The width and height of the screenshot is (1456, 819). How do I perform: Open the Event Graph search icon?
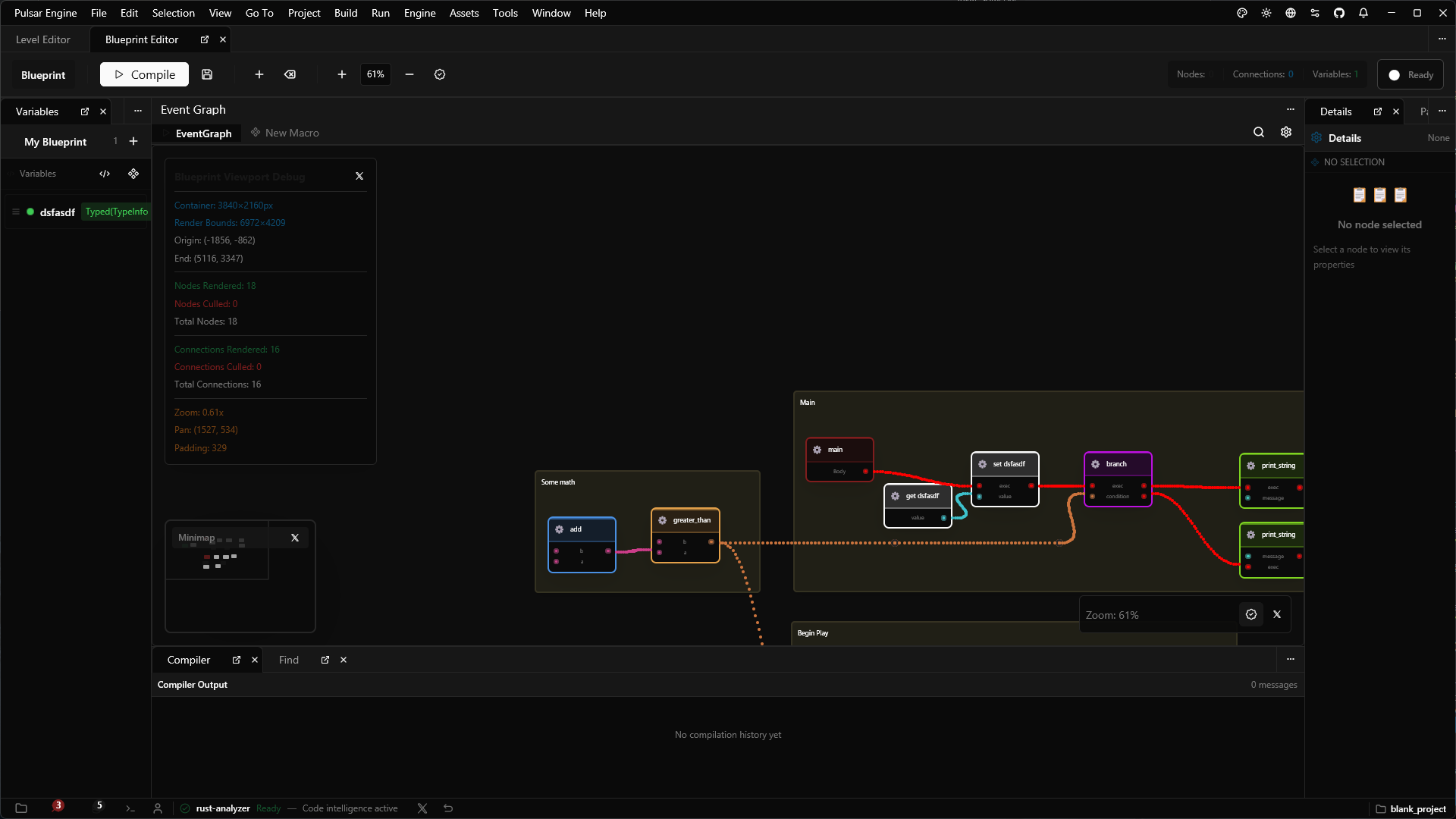tap(1259, 132)
